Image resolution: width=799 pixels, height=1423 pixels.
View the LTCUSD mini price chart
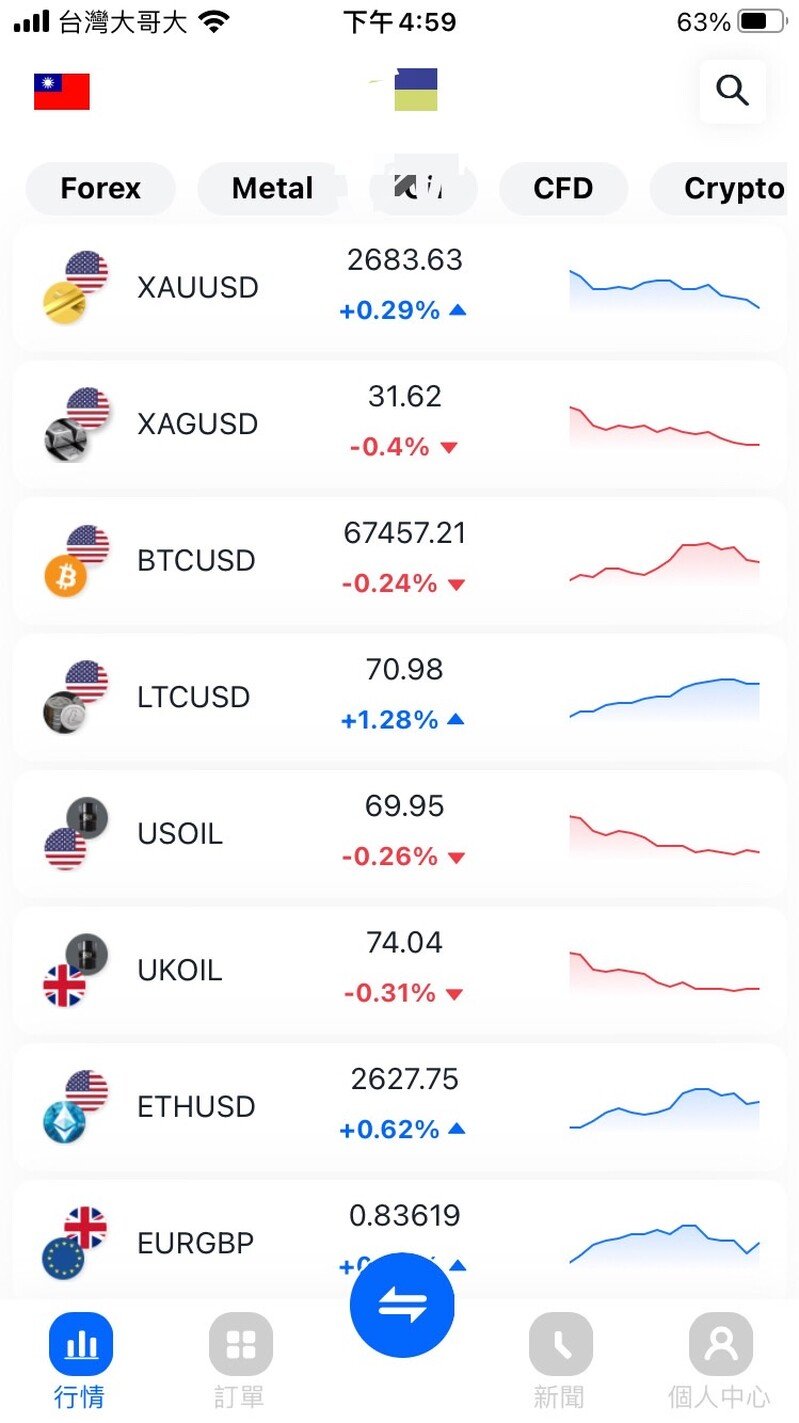pos(664,697)
